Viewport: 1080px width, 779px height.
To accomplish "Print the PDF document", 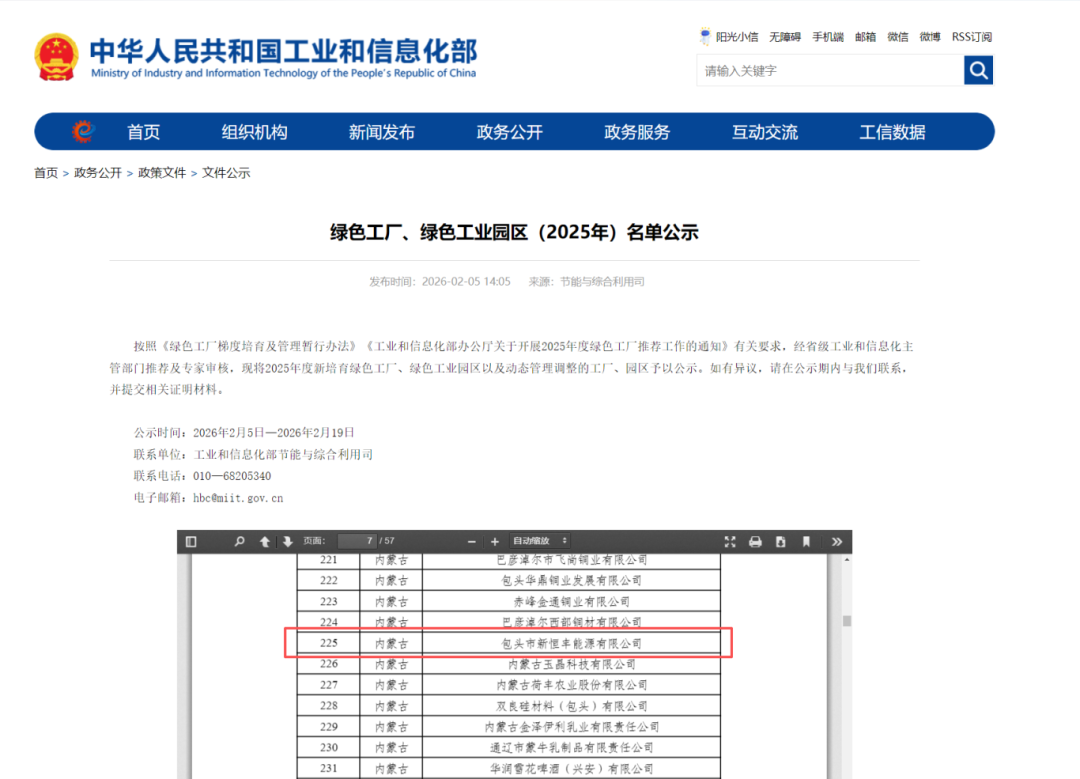I will click(x=755, y=542).
